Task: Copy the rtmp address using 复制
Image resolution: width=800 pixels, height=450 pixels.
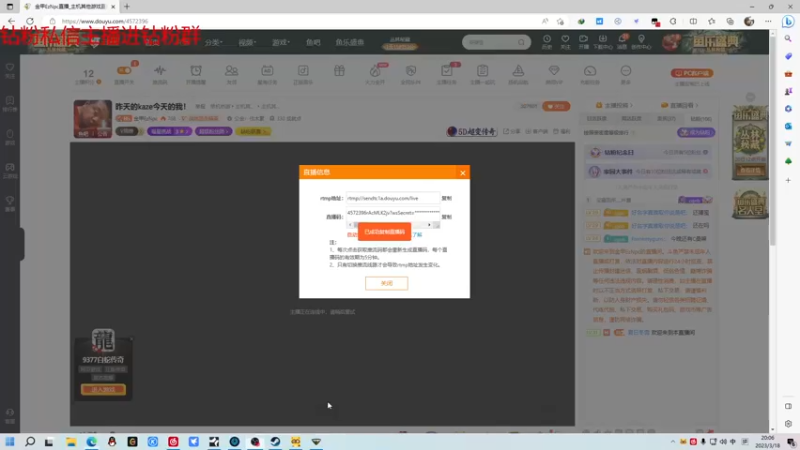Action: point(446,198)
